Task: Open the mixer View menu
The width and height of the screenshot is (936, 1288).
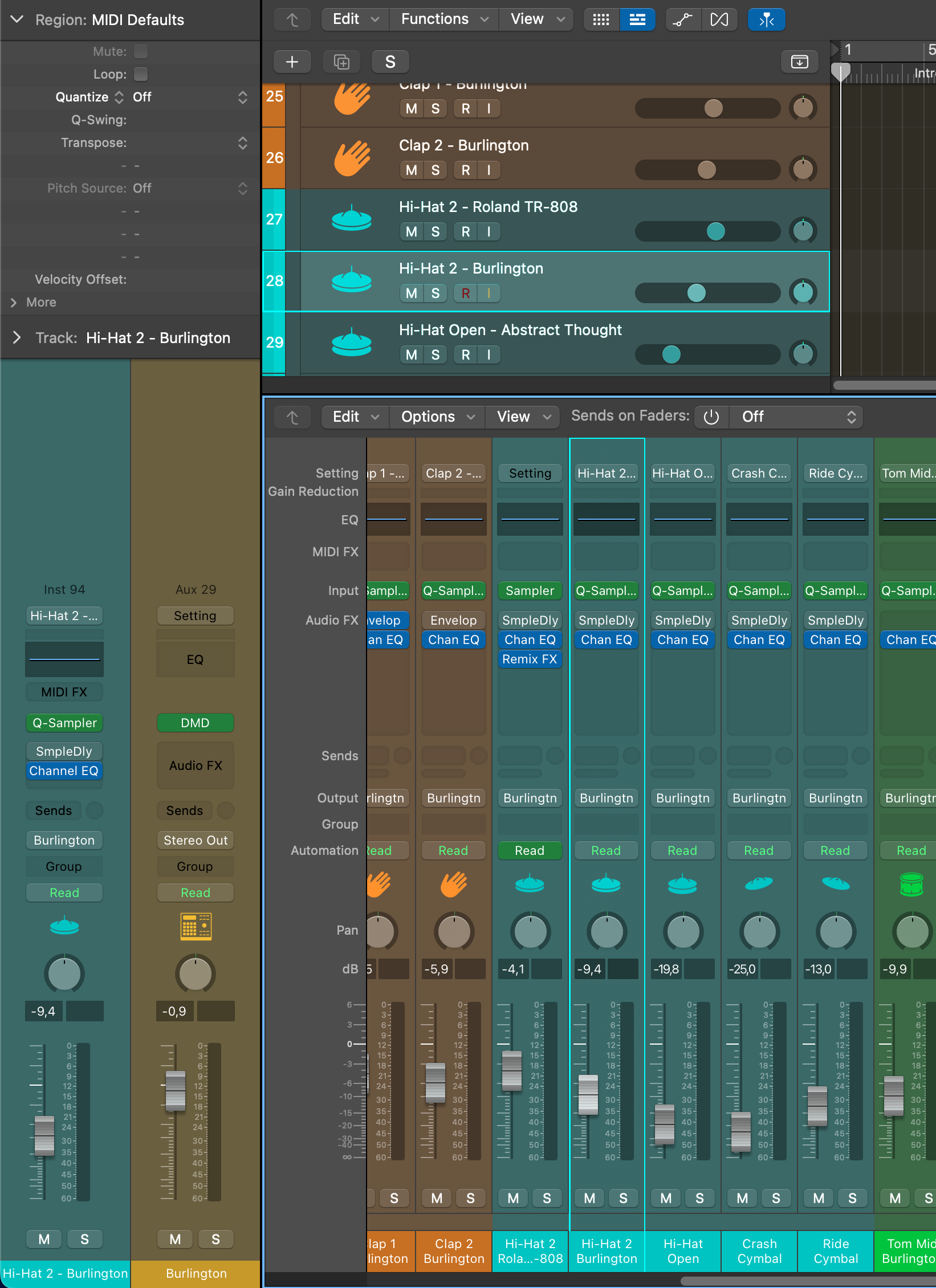Action: [523, 417]
